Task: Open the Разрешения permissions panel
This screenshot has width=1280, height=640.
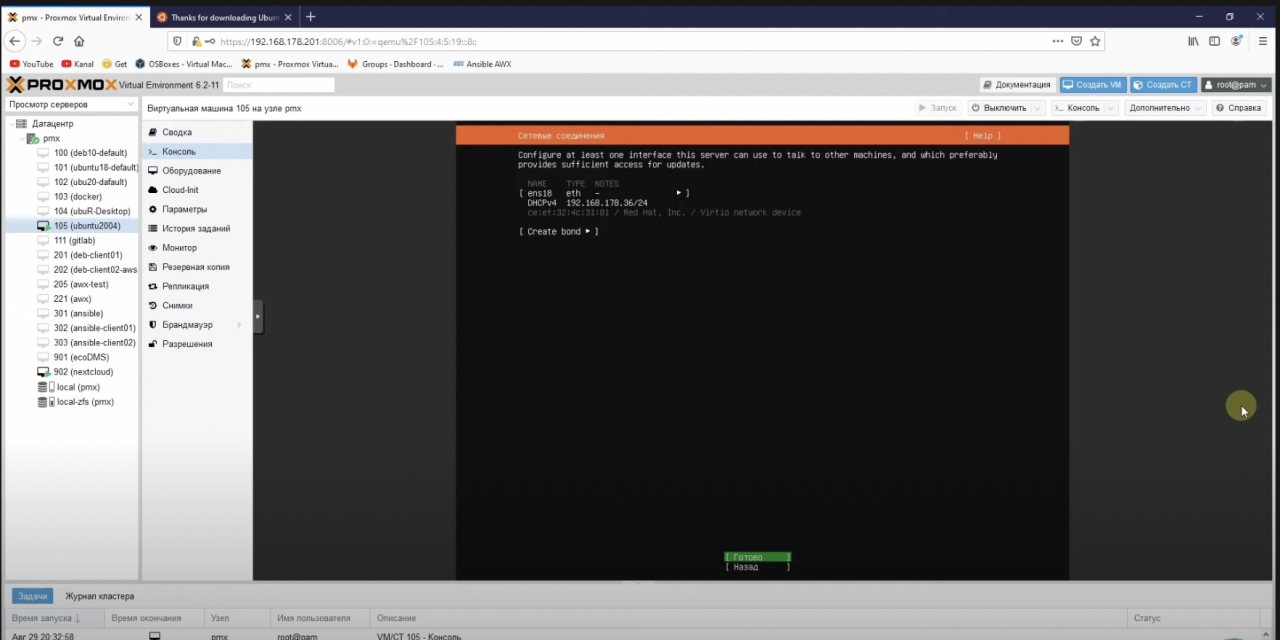Action: pyautogui.click(x=187, y=343)
